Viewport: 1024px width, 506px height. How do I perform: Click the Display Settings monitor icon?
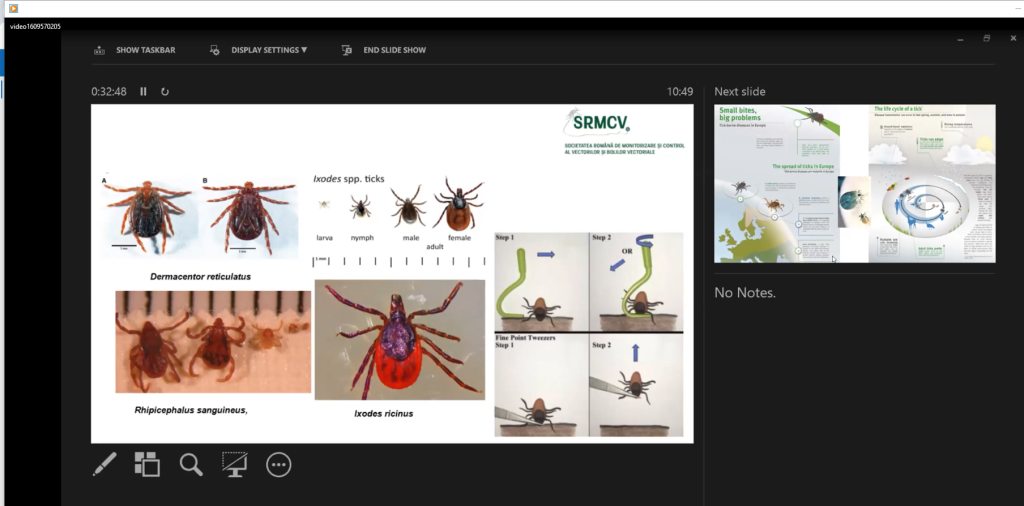(214, 50)
